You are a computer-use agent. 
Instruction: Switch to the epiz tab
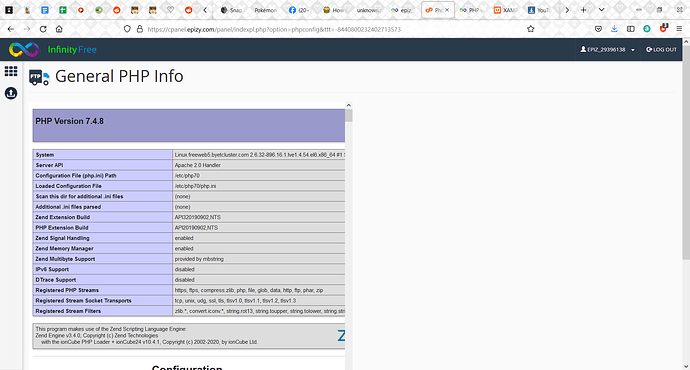pyautogui.click(x=401, y=10)
